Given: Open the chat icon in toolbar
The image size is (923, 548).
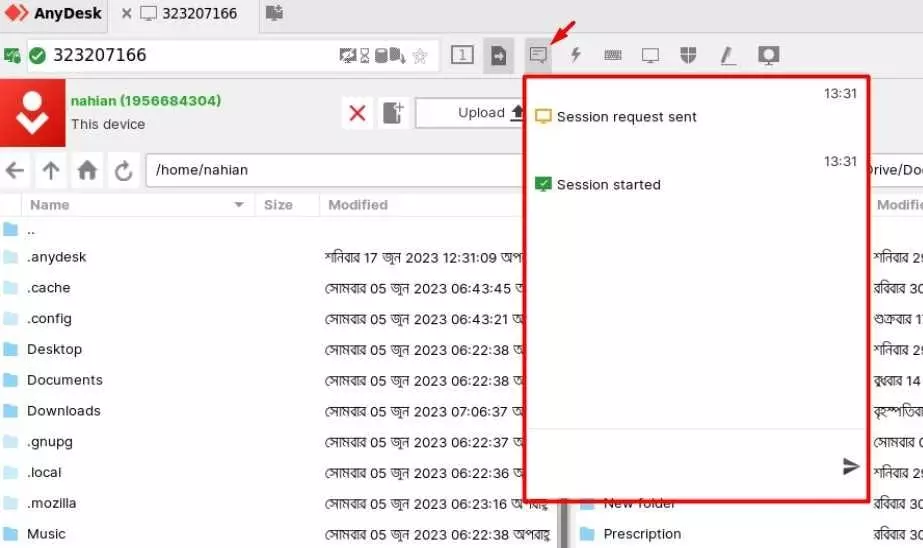Looking at the screenshot, I should click(538, 55).
